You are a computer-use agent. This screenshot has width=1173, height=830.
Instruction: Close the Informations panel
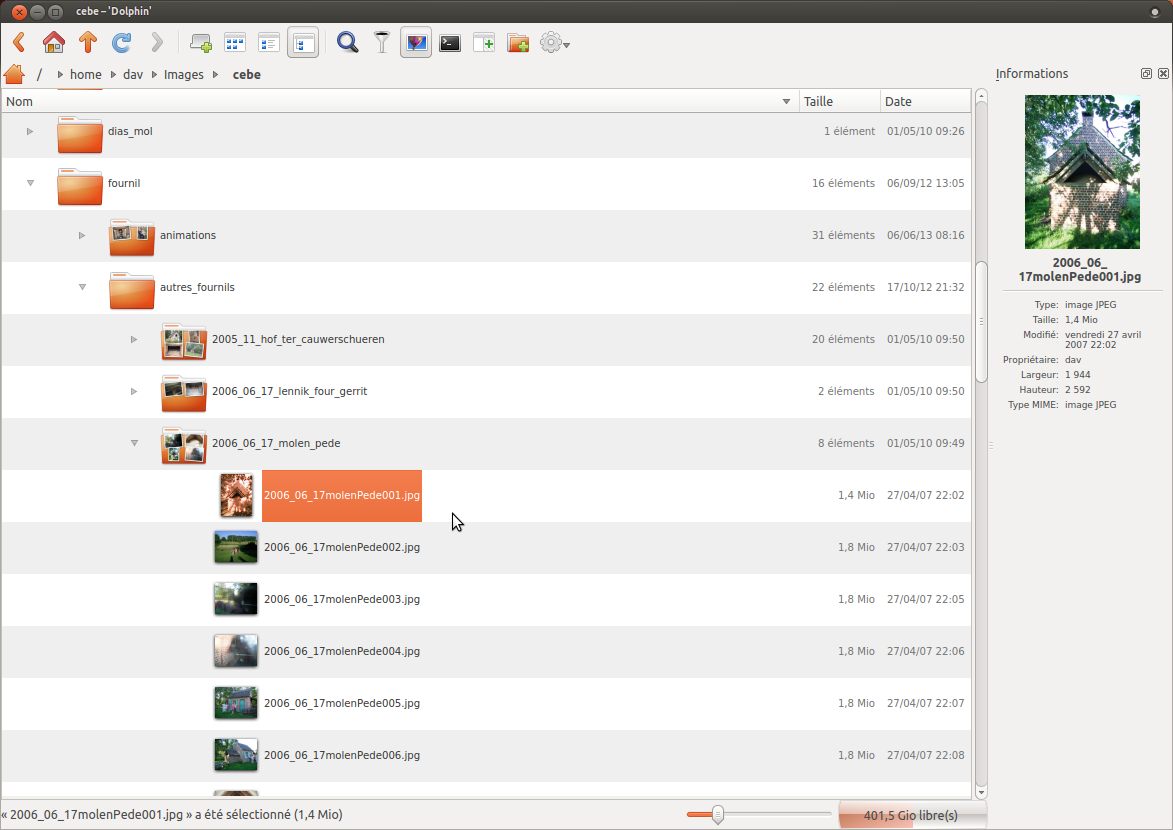pos(1162,74)
